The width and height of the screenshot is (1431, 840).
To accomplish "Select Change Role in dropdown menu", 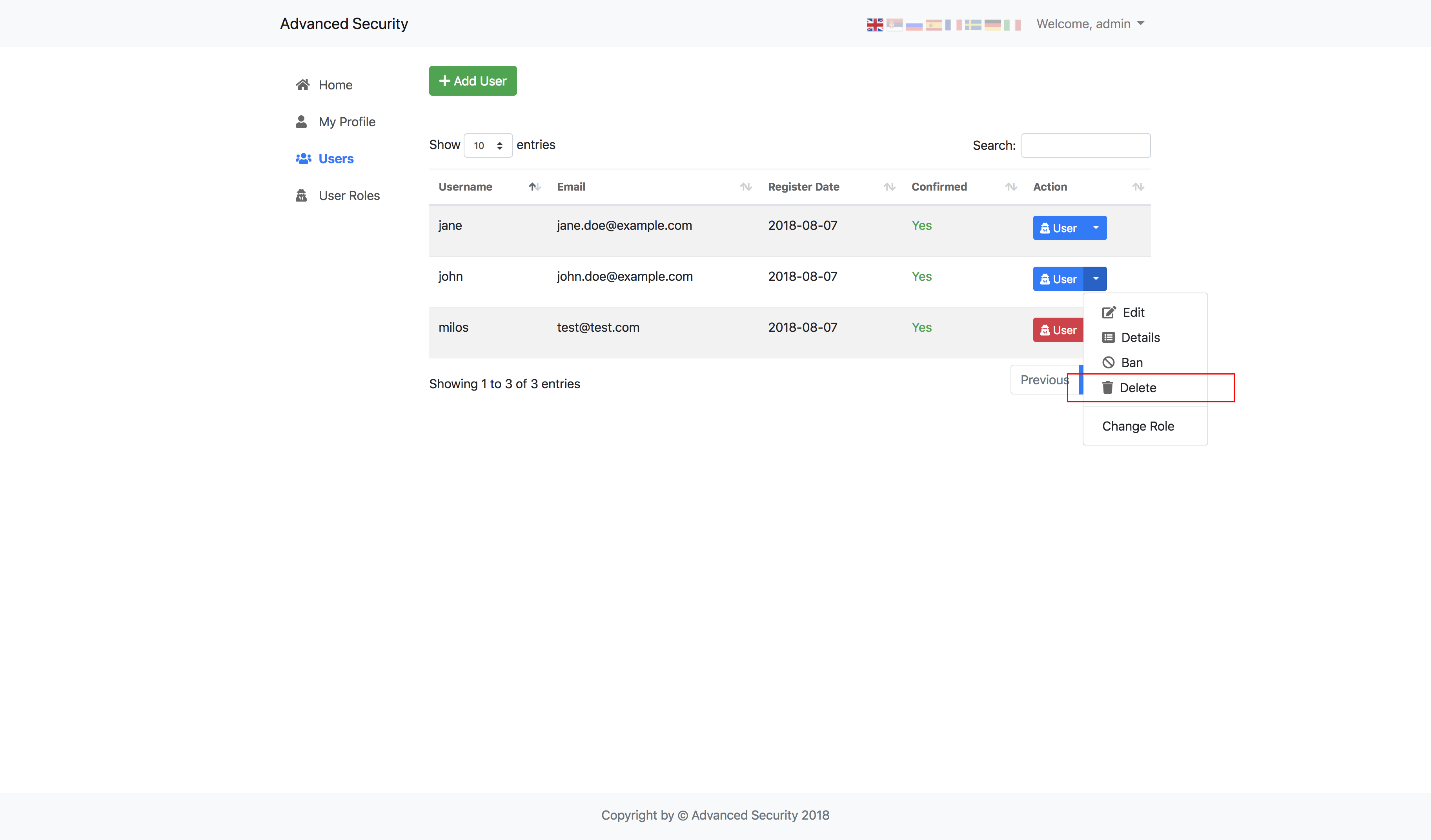I will click(x=1138, y=426).
